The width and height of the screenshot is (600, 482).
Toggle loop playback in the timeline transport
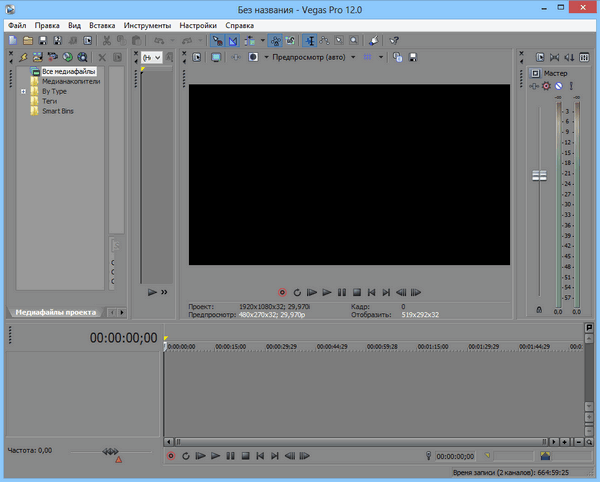185,456
